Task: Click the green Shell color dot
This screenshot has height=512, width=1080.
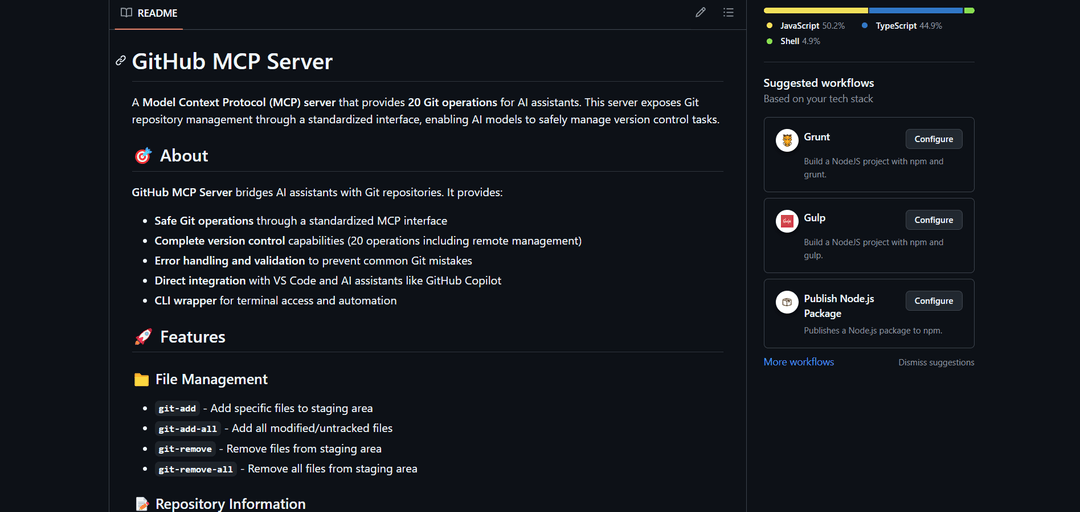Action: point(769,41)
